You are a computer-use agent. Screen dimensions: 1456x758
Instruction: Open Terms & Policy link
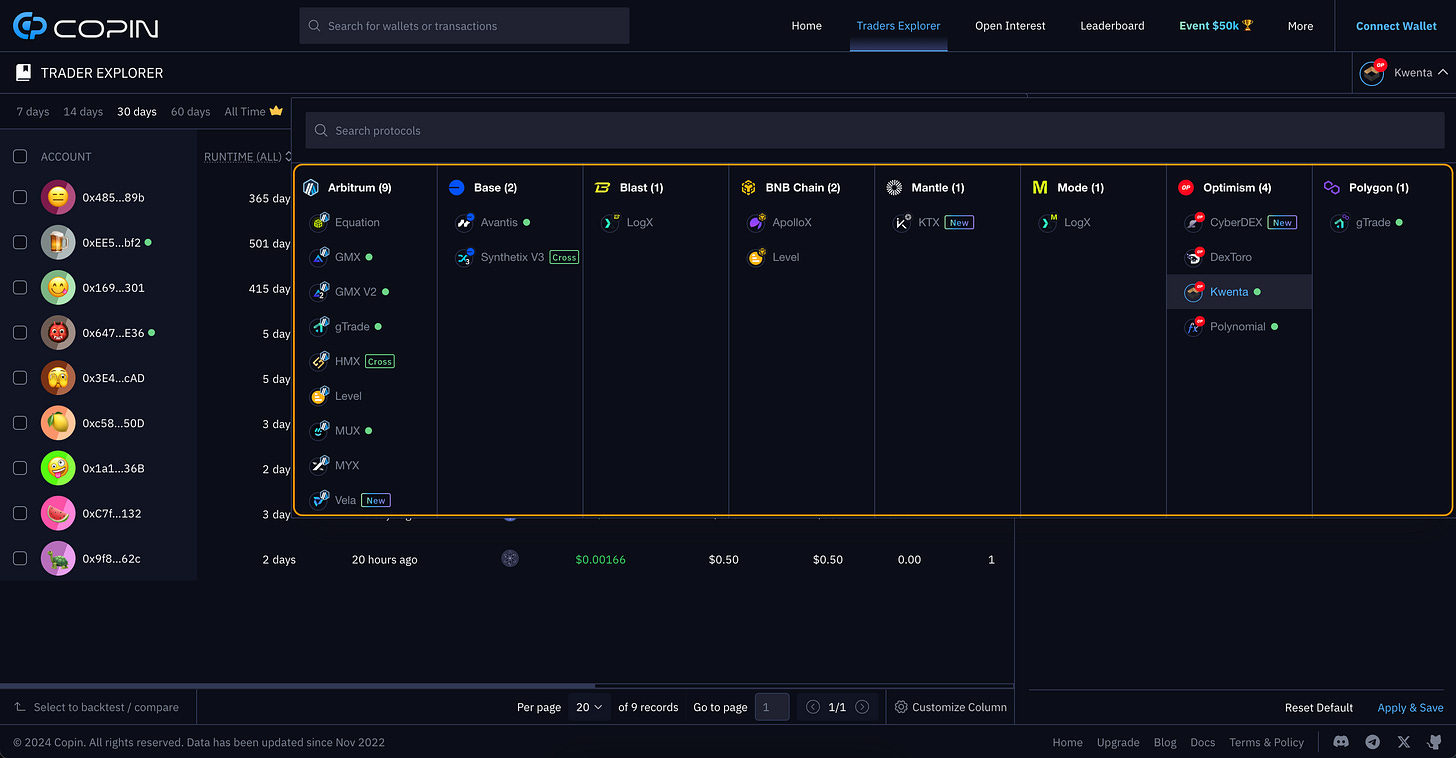pos(1266,742)
